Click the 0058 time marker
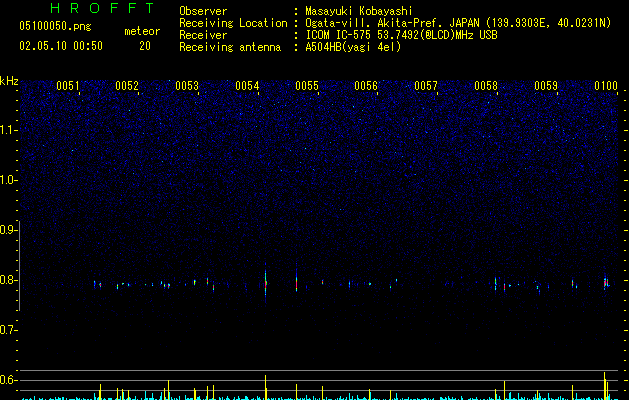 pos(486,86)
